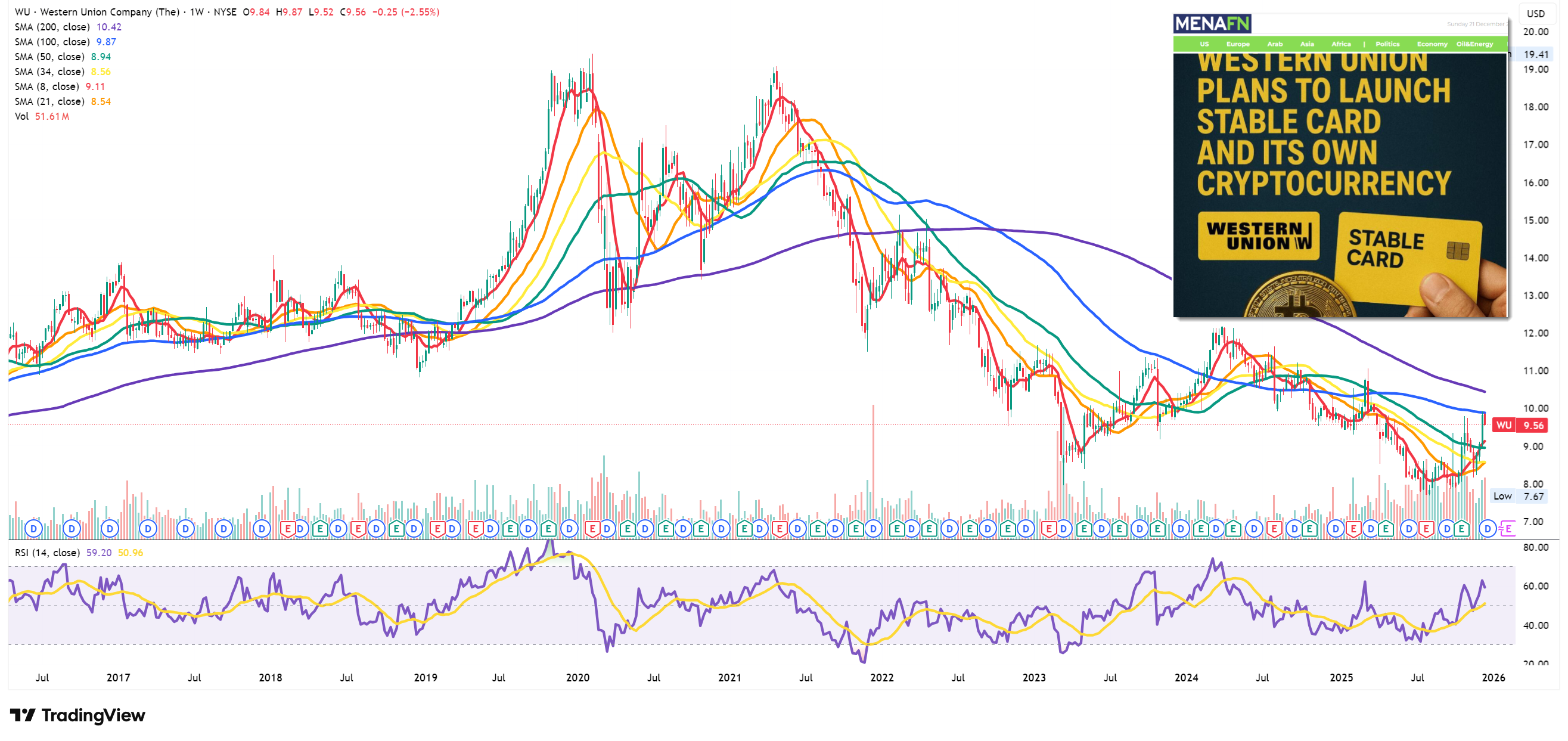
Task: Select the Vol 51.61M volume legend
Action: point(41,116)
